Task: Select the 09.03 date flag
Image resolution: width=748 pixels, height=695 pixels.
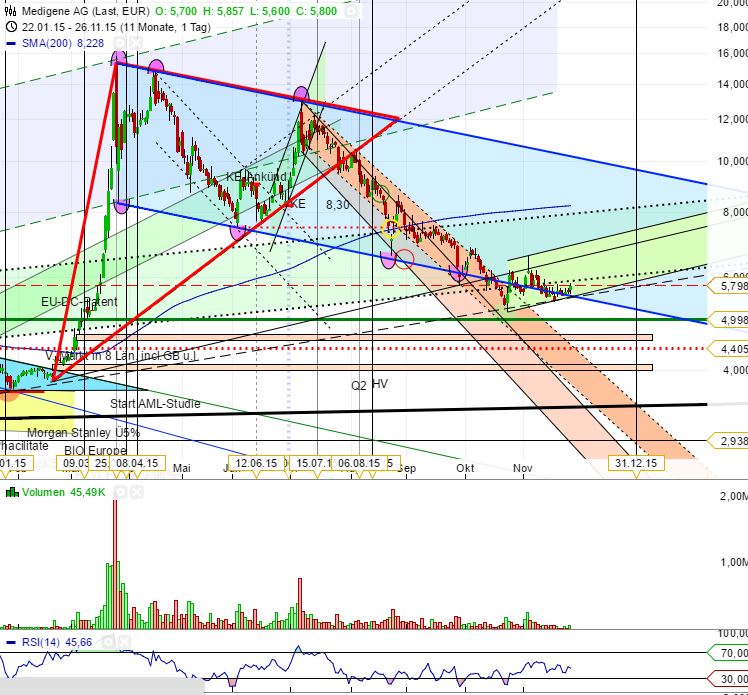Action: 76,463
